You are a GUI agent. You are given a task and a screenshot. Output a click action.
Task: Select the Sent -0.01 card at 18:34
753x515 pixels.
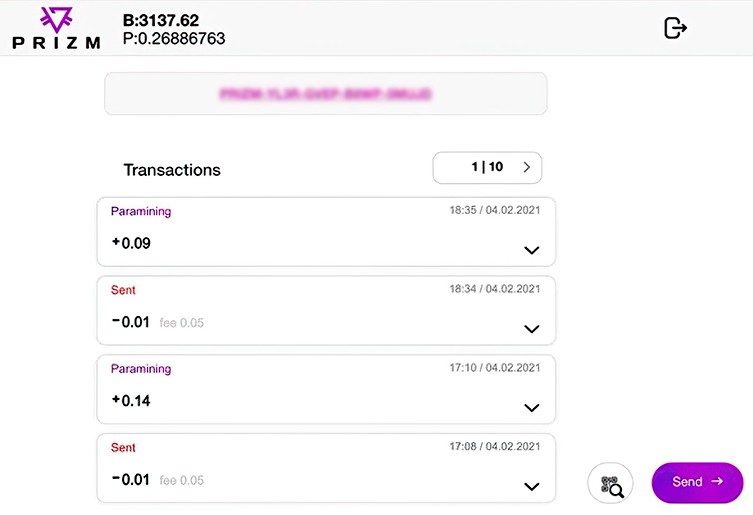point(326,310)
